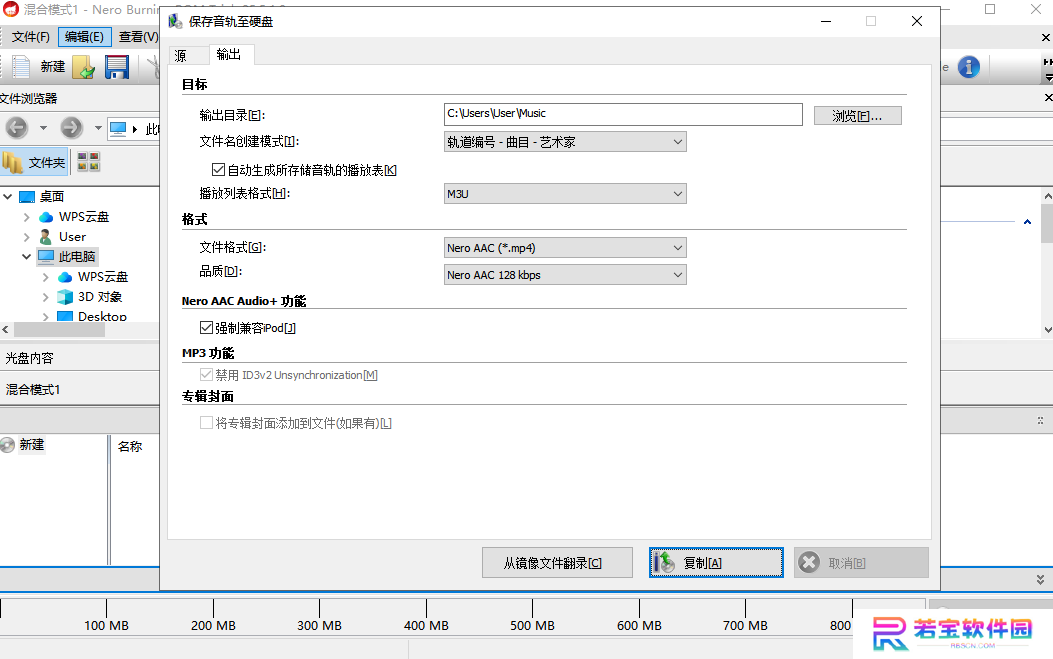The height and width of the screenshot is (659, 1053).
Task: Expand the top-level WPS云盘 node under 桌面
Action: pyautogui.click(x=27, y=217)
